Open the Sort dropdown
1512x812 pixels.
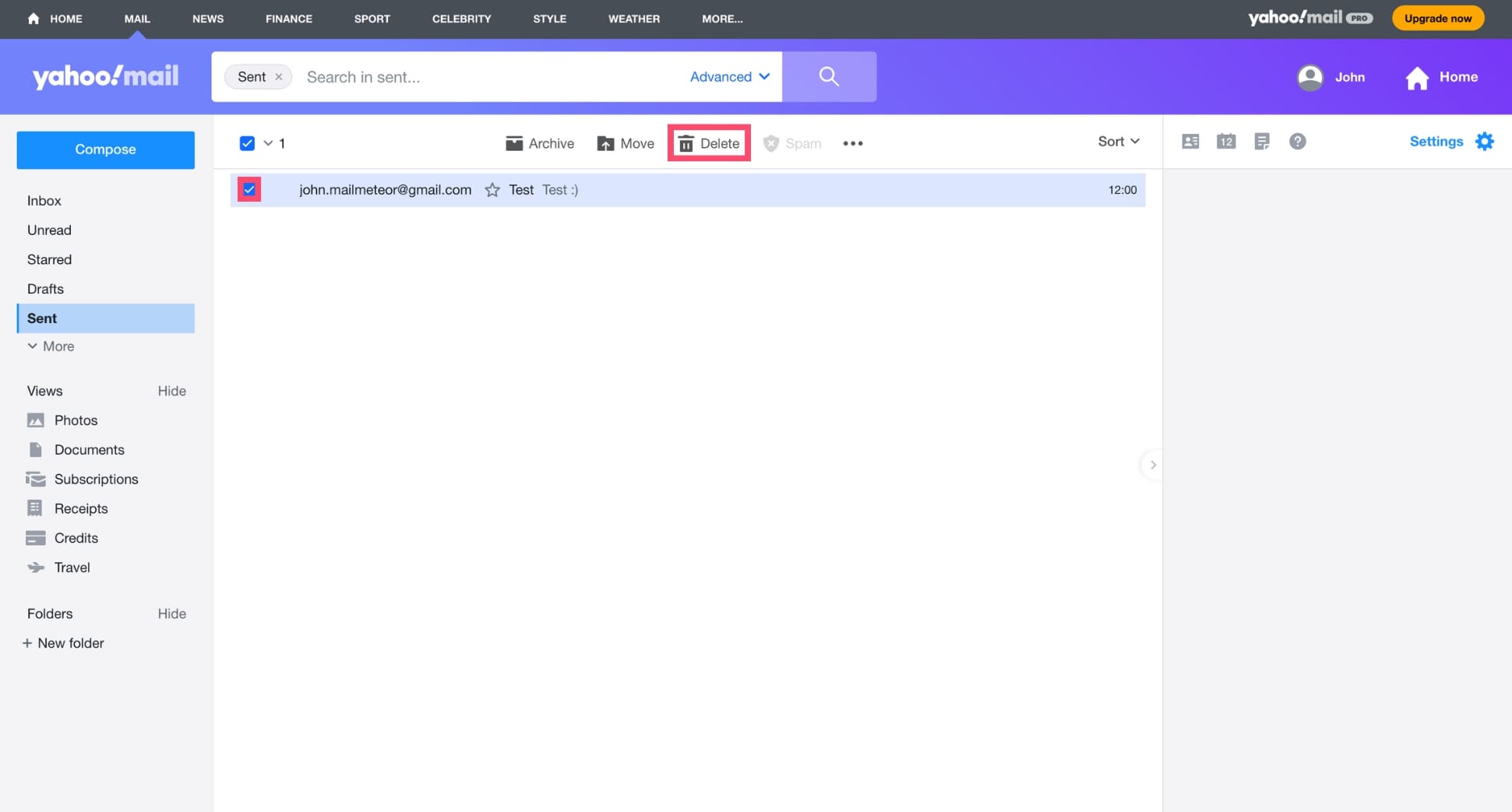[x=1118, y=141]
